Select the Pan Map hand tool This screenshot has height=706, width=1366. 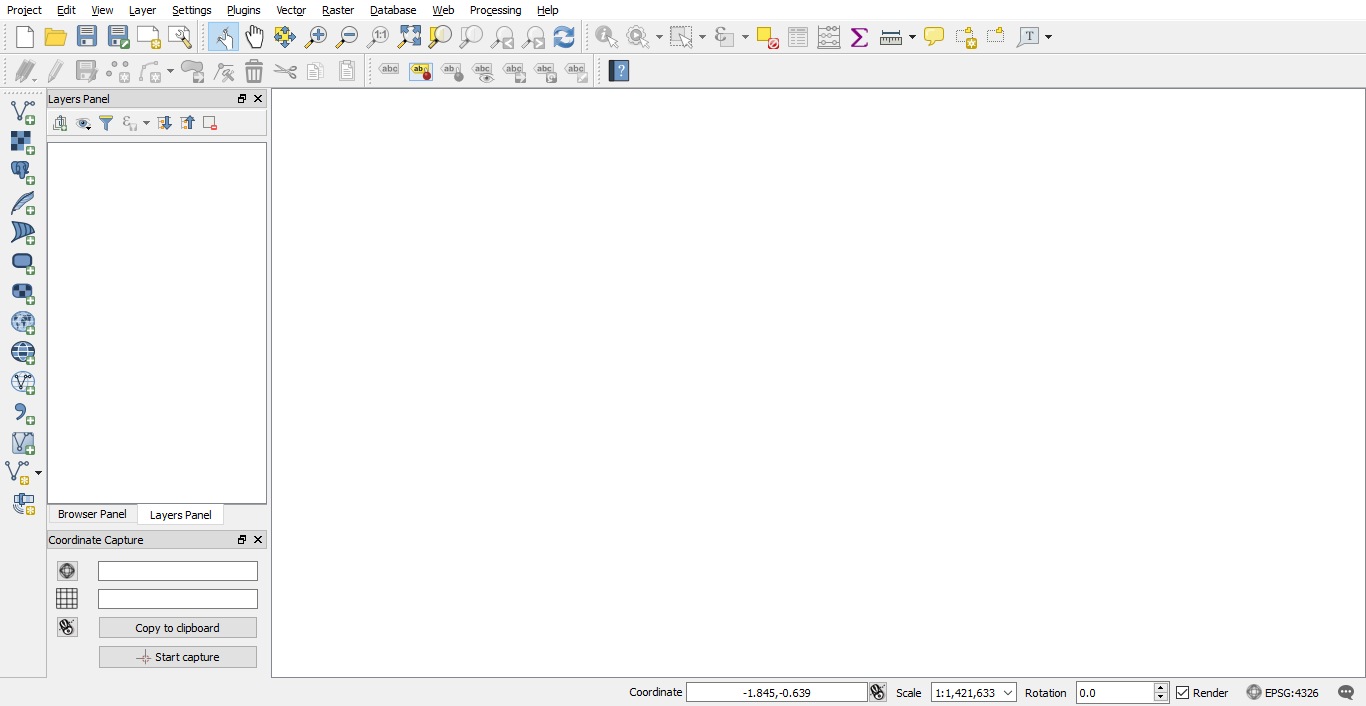[254, 37]
